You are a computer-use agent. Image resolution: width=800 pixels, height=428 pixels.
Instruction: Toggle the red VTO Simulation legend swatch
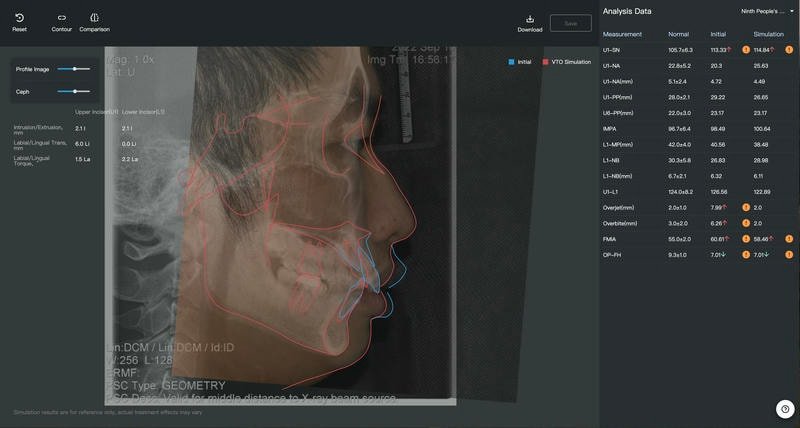click(x=545, y=62)
